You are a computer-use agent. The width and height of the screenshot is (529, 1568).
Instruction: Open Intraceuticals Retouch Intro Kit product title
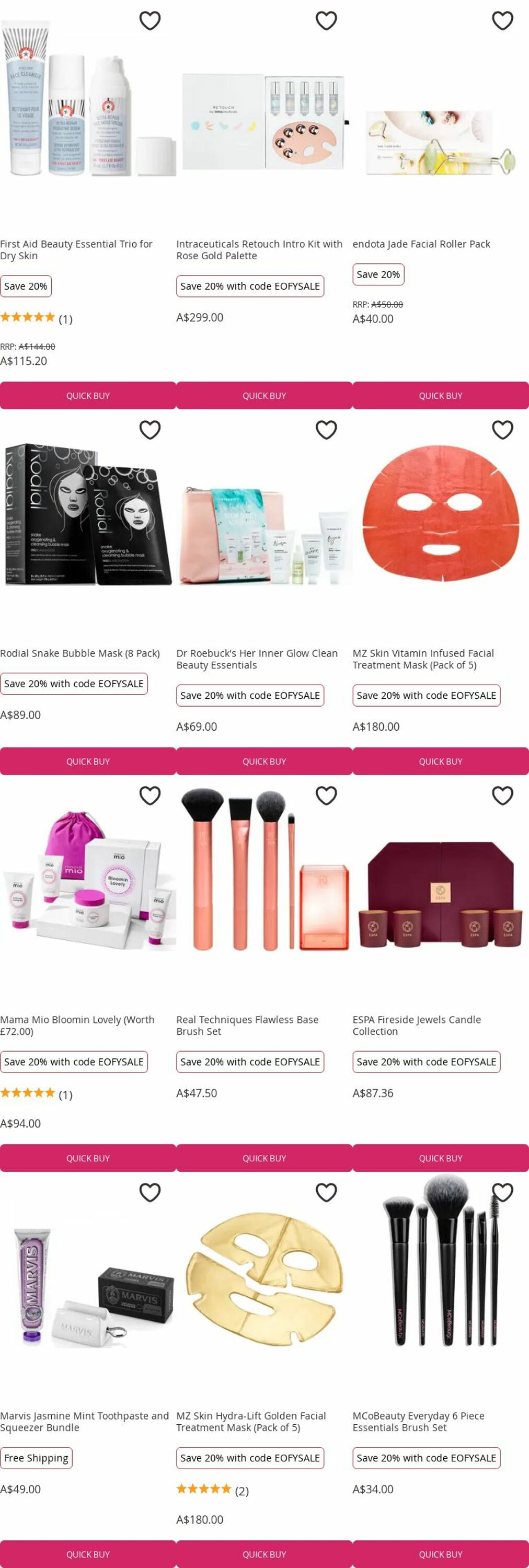point(259,249)
